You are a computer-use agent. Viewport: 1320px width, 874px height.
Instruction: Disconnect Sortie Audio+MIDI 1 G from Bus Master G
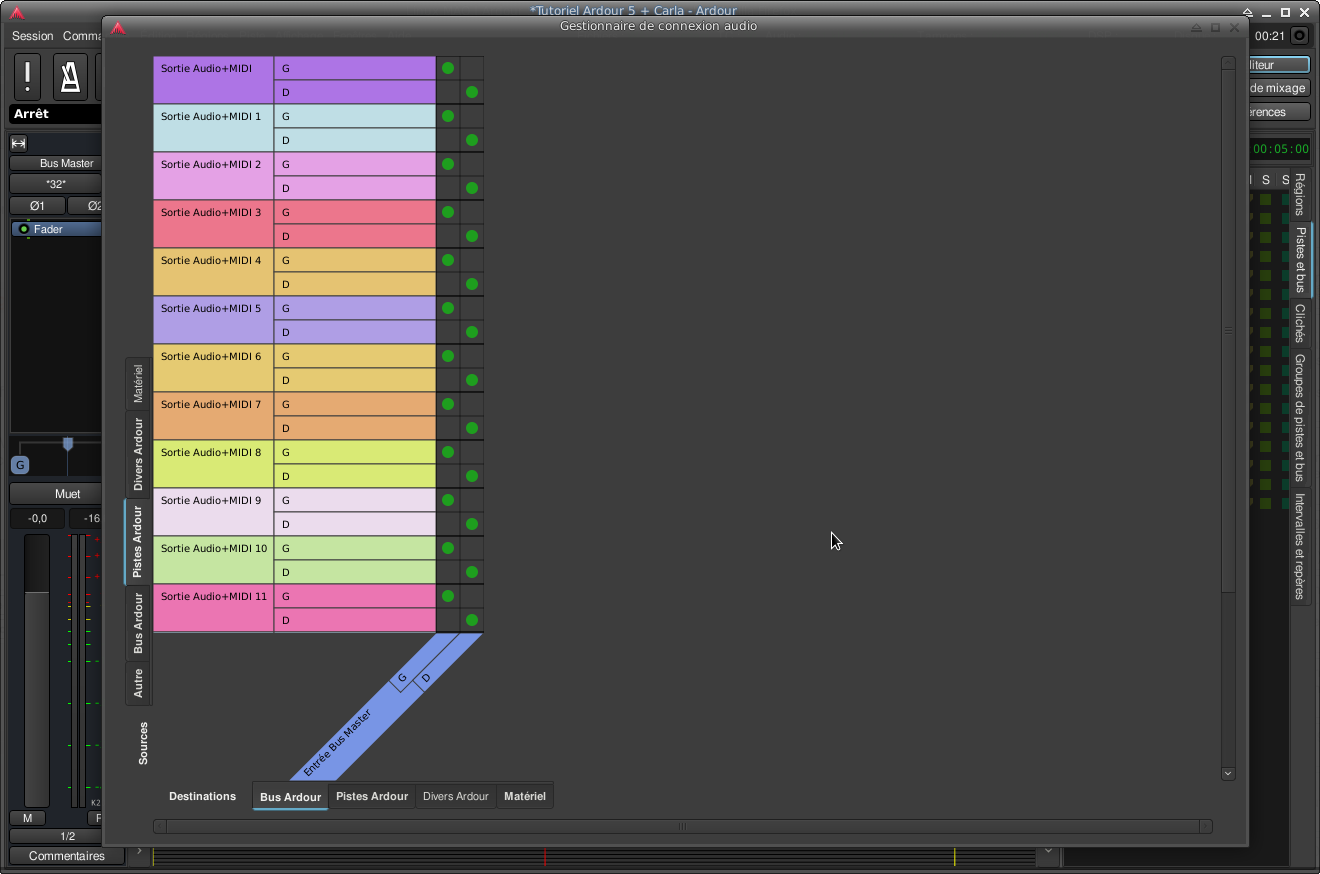(448, 116)
